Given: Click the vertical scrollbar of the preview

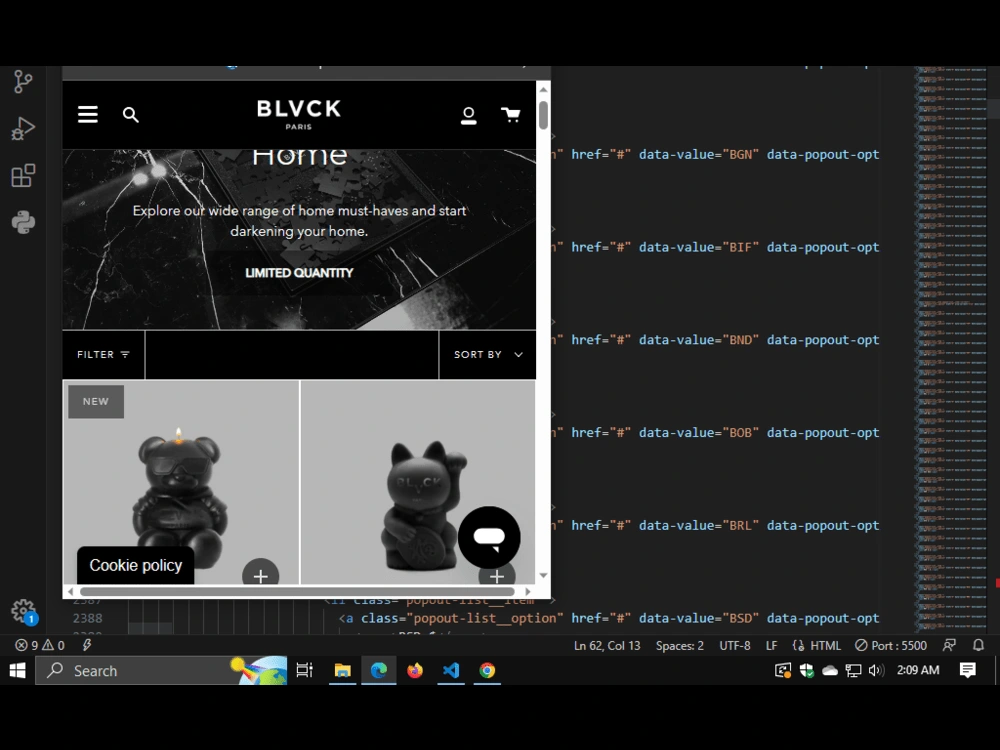Looking at the screenshot, I should (x=543, y=115).
